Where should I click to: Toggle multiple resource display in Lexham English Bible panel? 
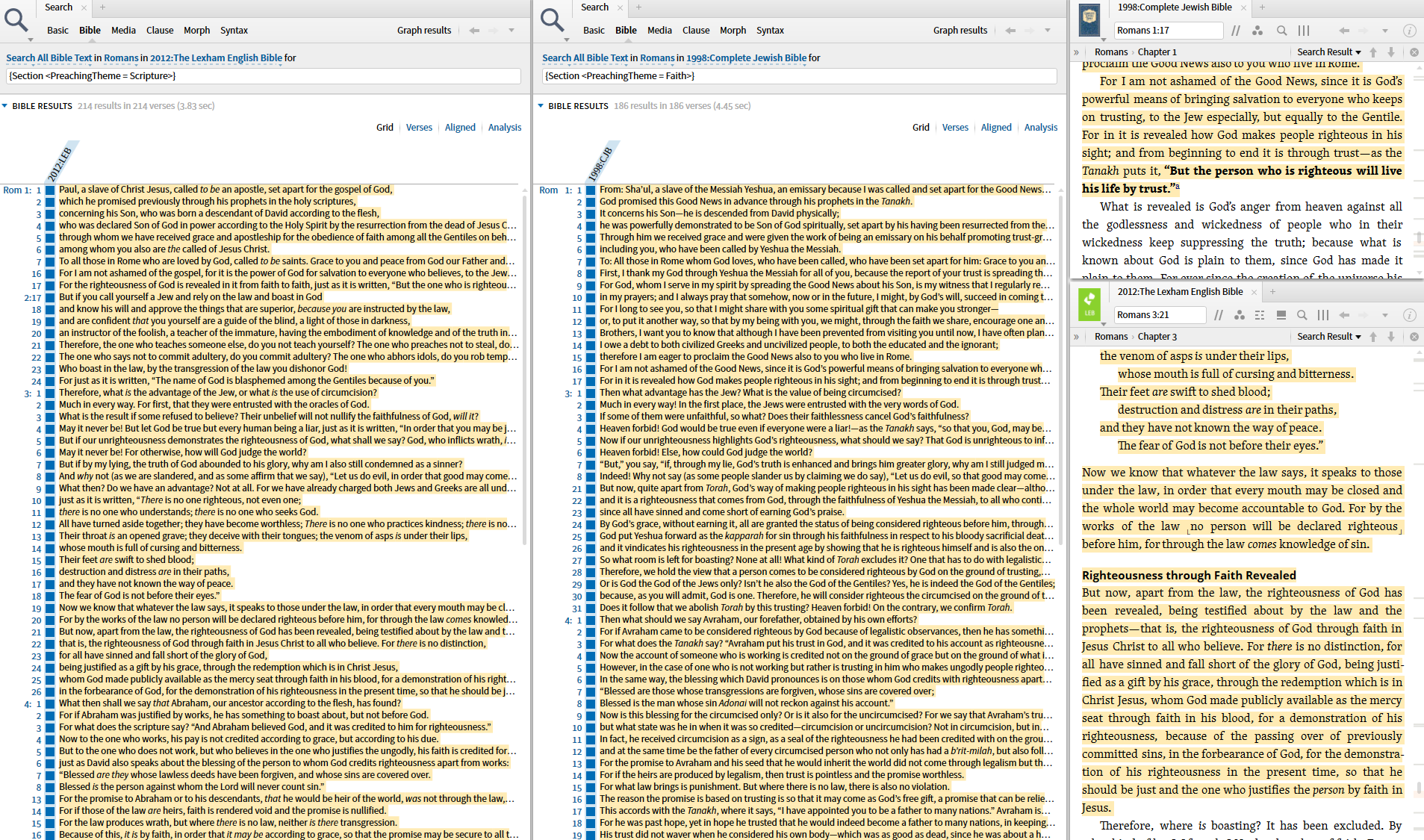tap(1281, 315)
